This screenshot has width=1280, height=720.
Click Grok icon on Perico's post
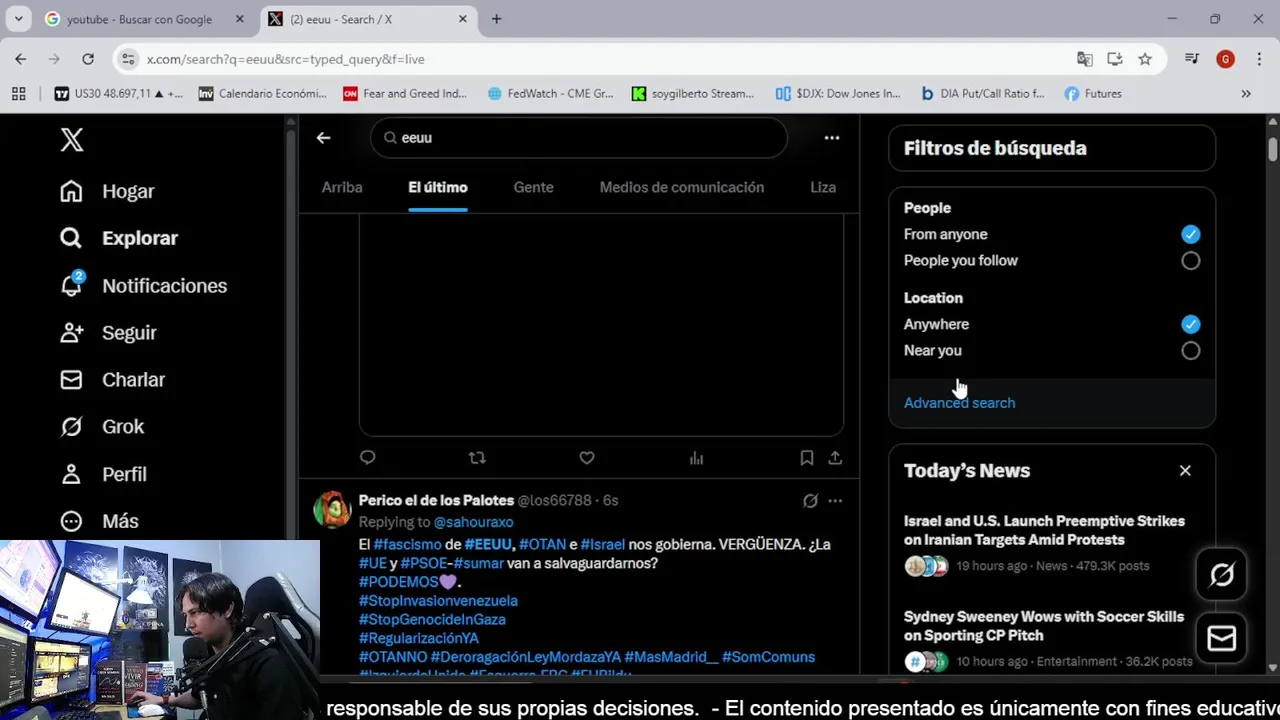tap(810, 501)
